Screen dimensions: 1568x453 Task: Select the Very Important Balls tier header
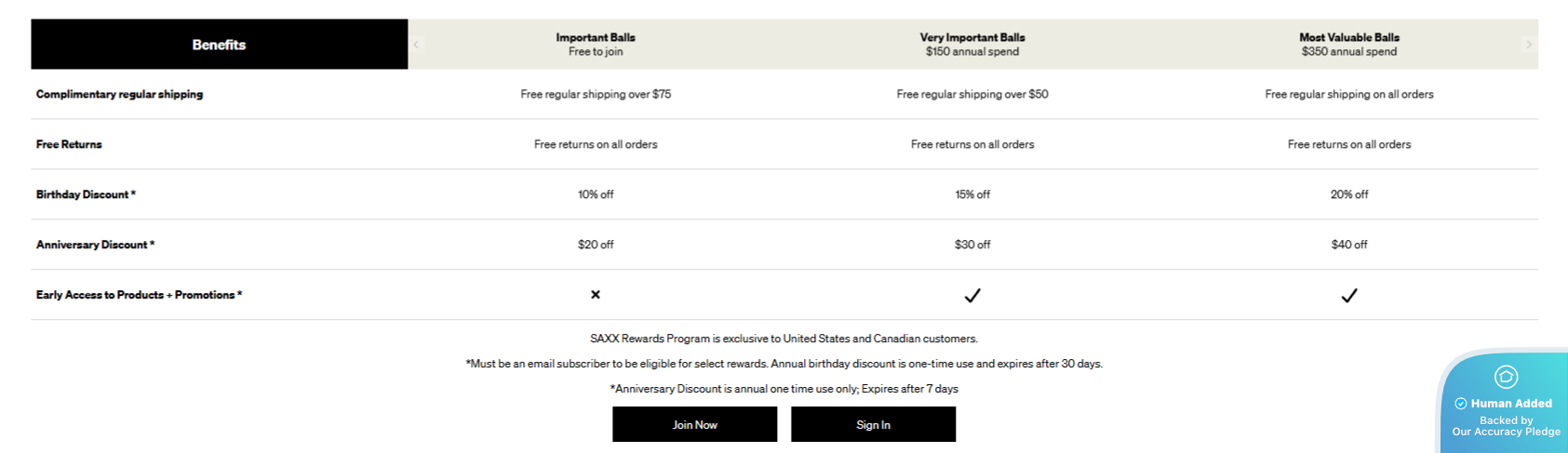[972, 45]
